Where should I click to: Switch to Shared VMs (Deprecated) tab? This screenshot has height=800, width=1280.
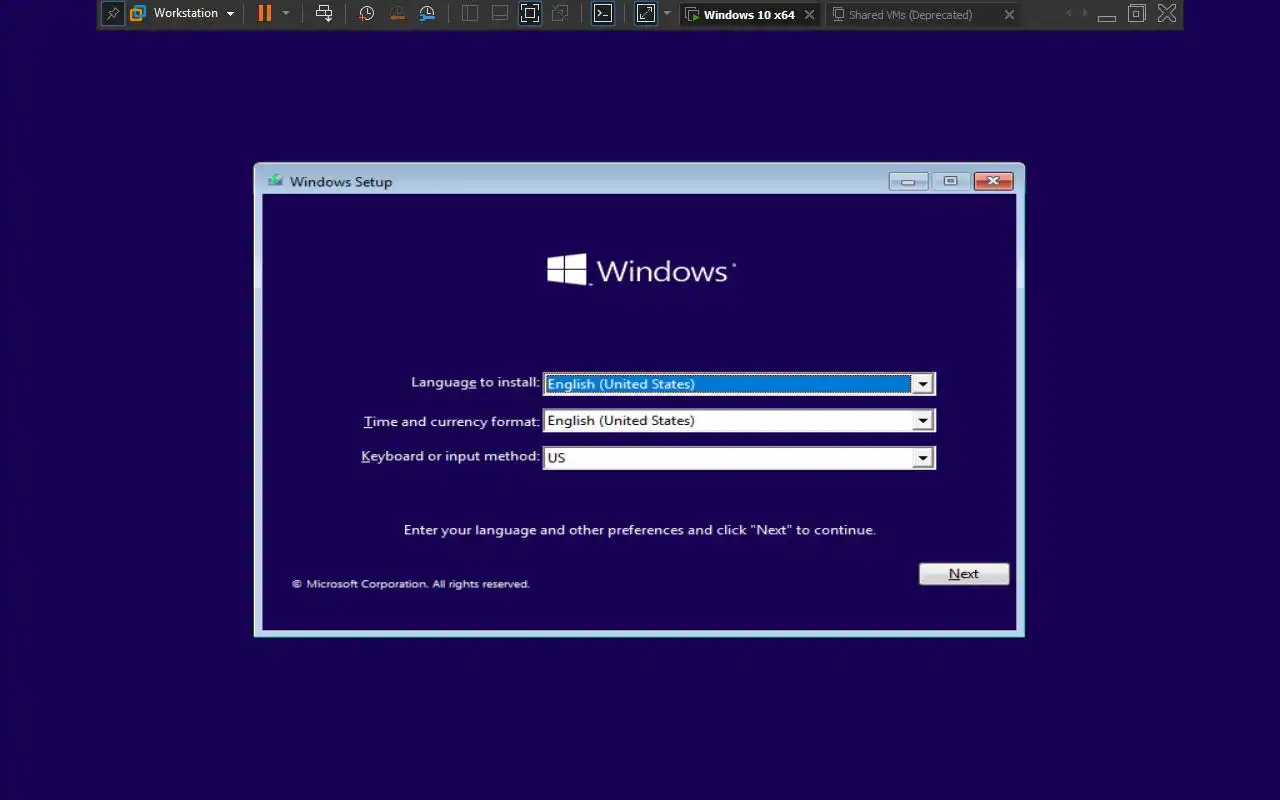pos(910,15)
